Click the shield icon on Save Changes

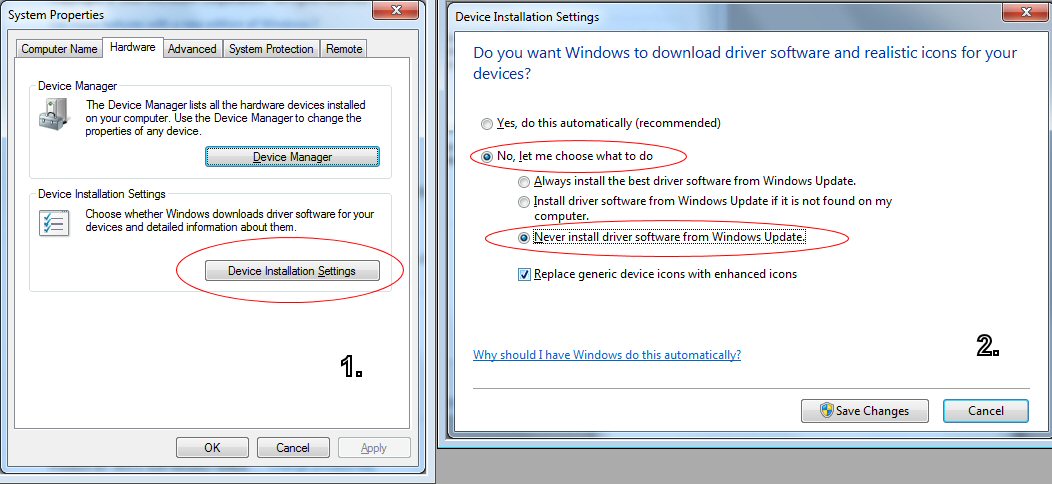tap(827, 411)
